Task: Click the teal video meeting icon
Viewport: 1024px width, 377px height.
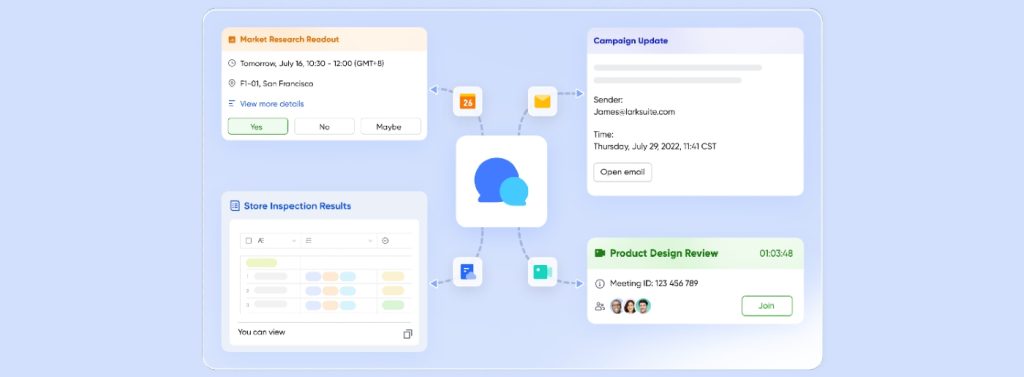Action: coord(542,272)
